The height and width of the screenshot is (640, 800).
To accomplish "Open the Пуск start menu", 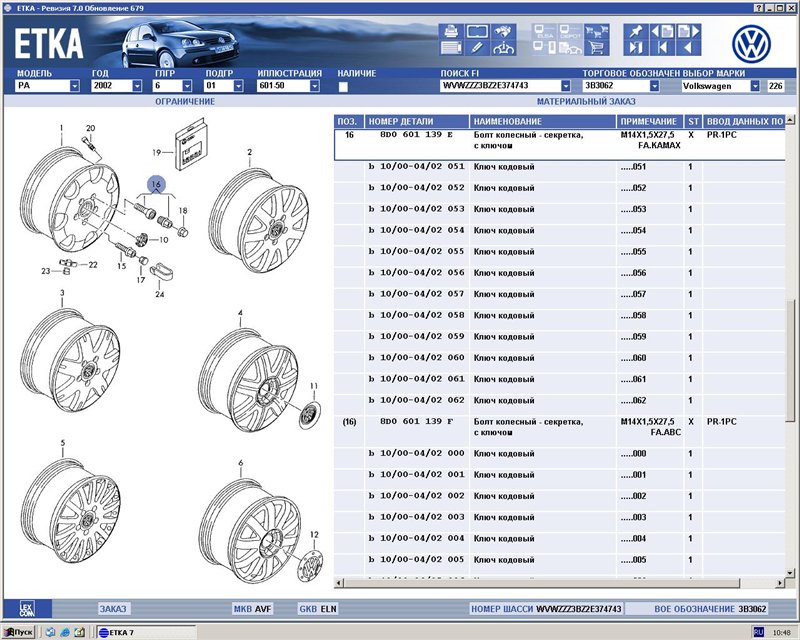I will point(19,632).
